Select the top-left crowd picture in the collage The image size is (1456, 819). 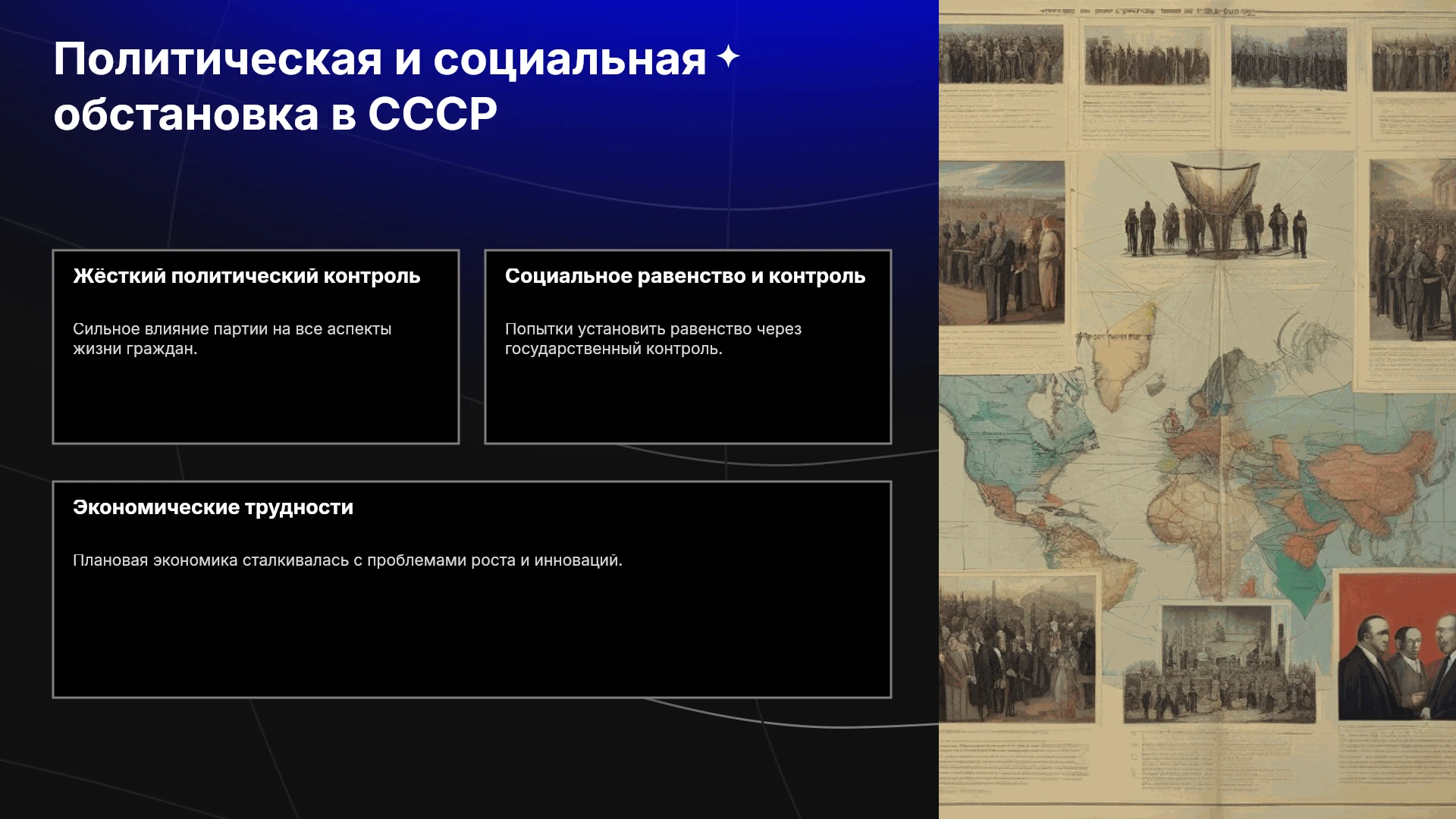click(1001, 53)
